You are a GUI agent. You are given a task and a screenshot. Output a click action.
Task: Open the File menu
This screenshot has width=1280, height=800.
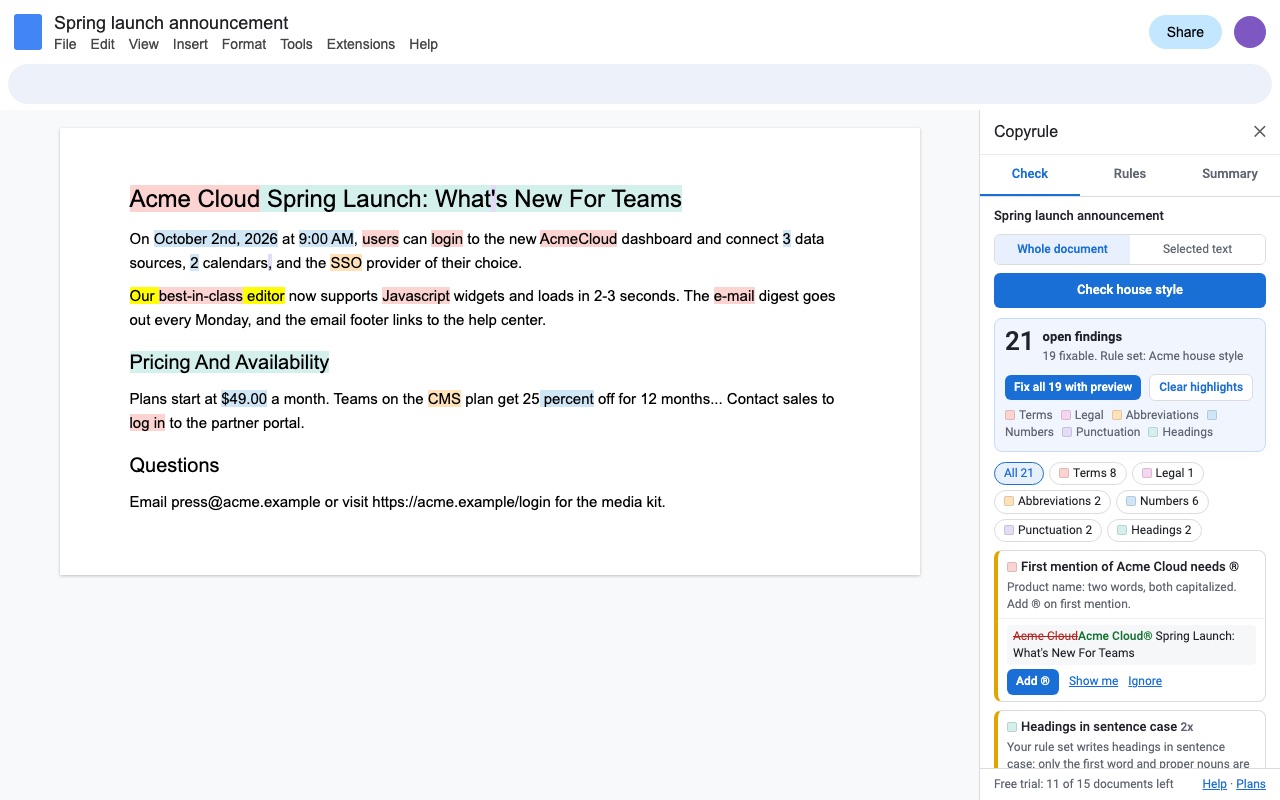[x=65, y=44]
